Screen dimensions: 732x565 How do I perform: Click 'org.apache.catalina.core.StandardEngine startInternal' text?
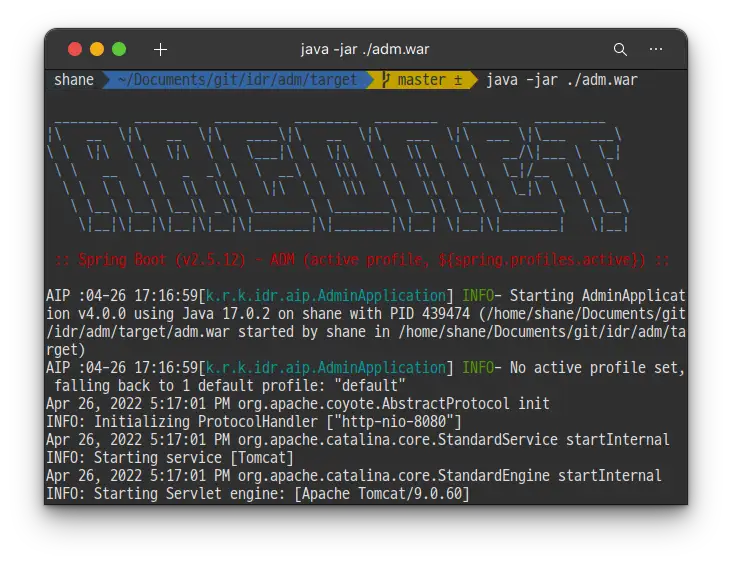[x=450, y=476]
